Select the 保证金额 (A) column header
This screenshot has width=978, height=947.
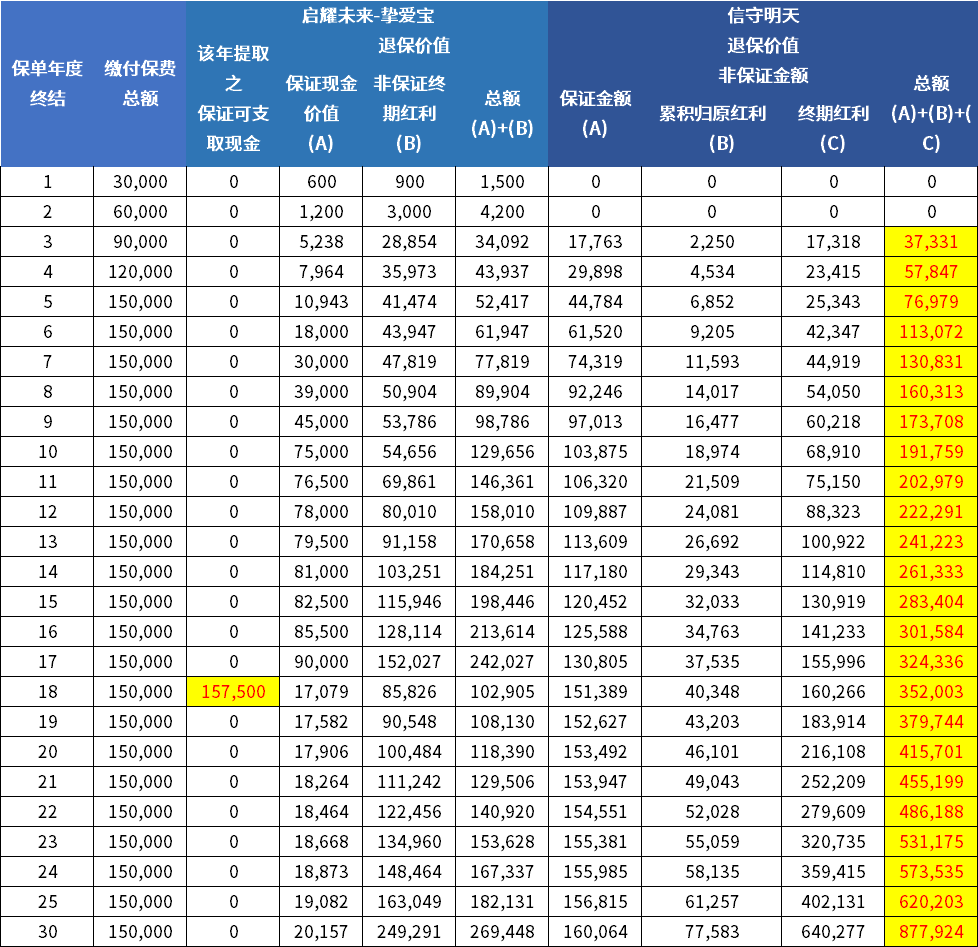pyautogui.click(x=594, y=112)
